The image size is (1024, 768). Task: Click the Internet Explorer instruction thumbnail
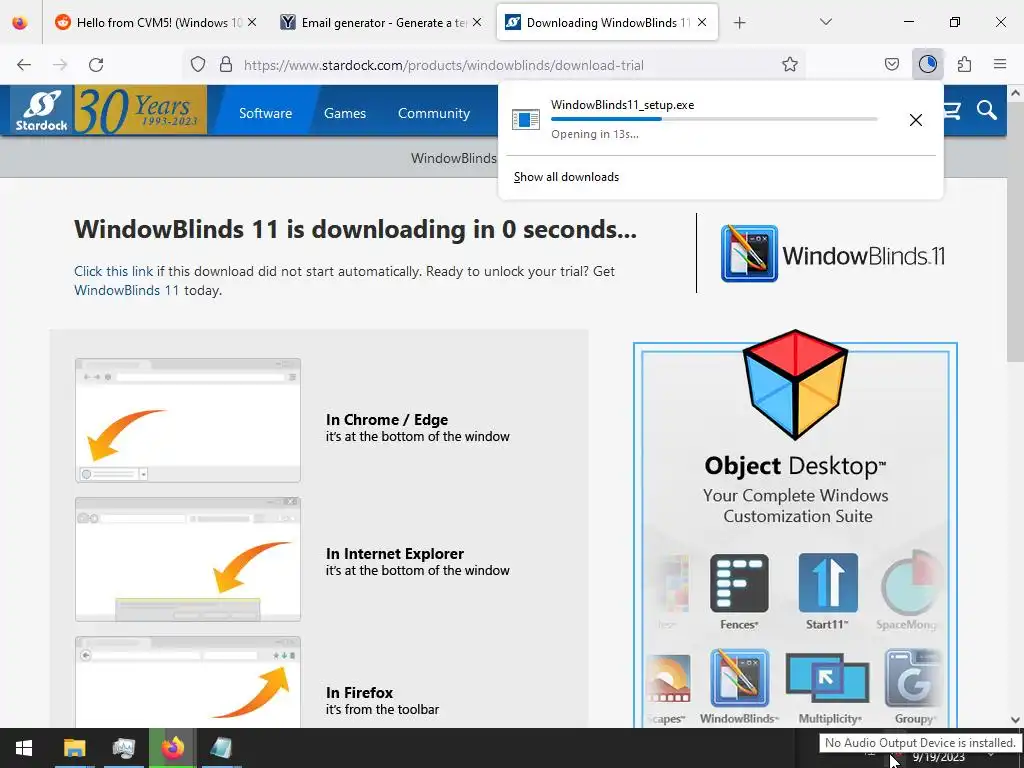tap(188, 559)
